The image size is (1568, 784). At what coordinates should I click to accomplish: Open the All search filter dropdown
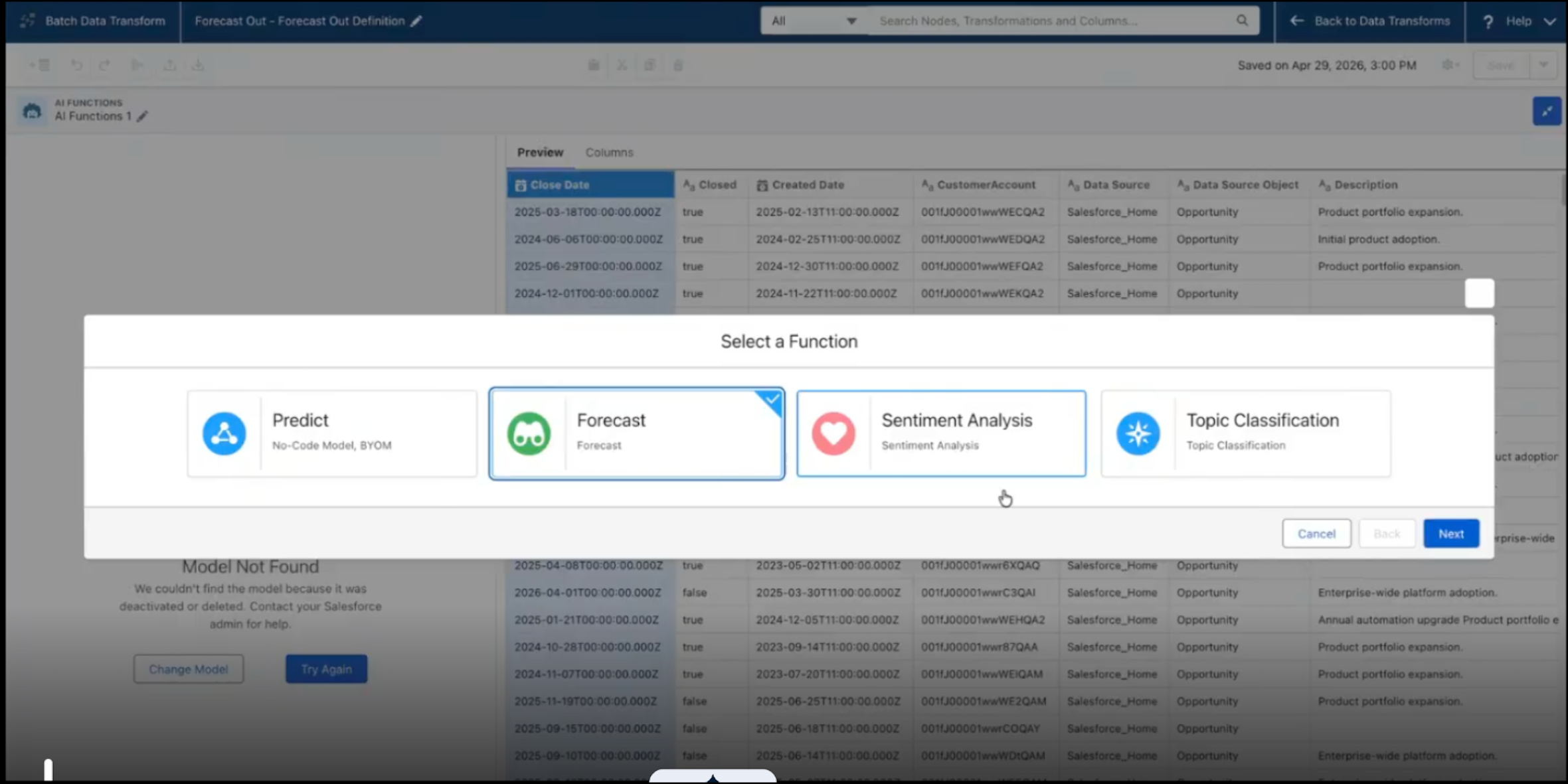pyautogui.click(x=814, y=21)
